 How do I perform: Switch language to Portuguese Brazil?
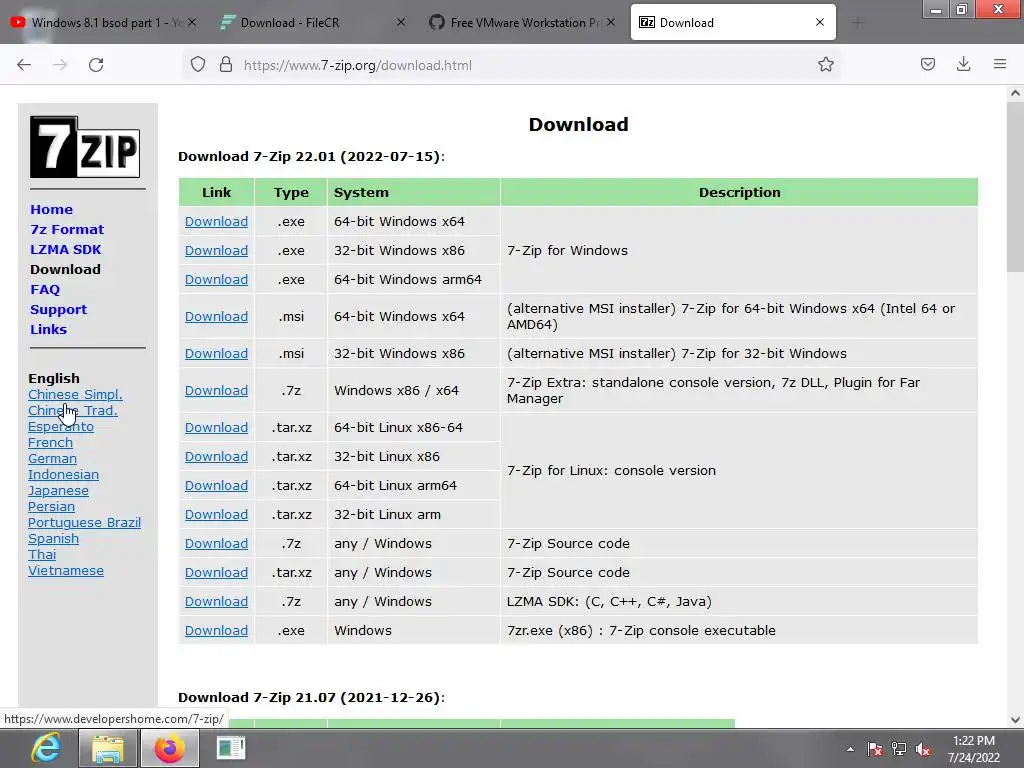pyautogui.click(x=84, y=522)
